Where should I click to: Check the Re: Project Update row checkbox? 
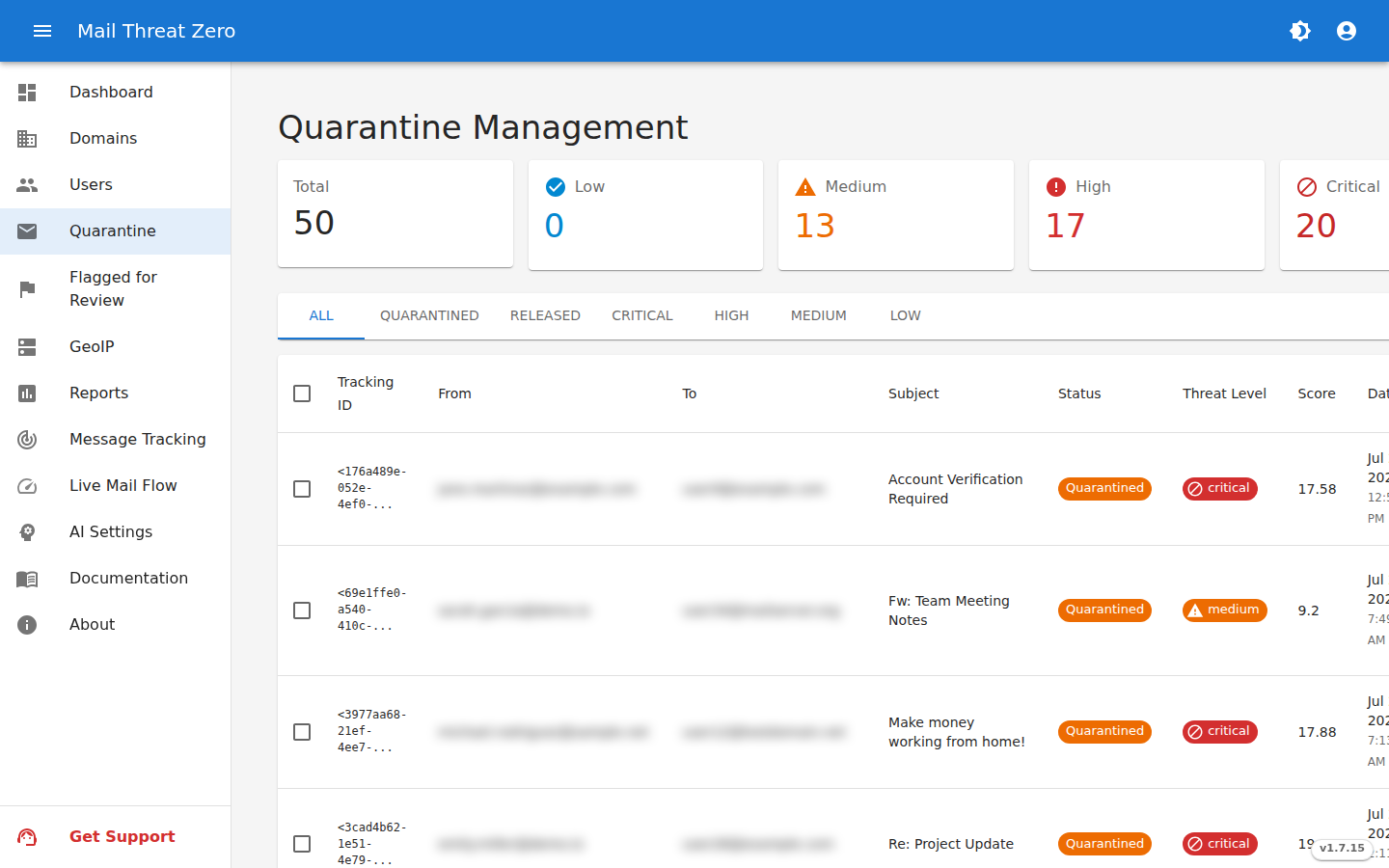click(x=302, y=844)
